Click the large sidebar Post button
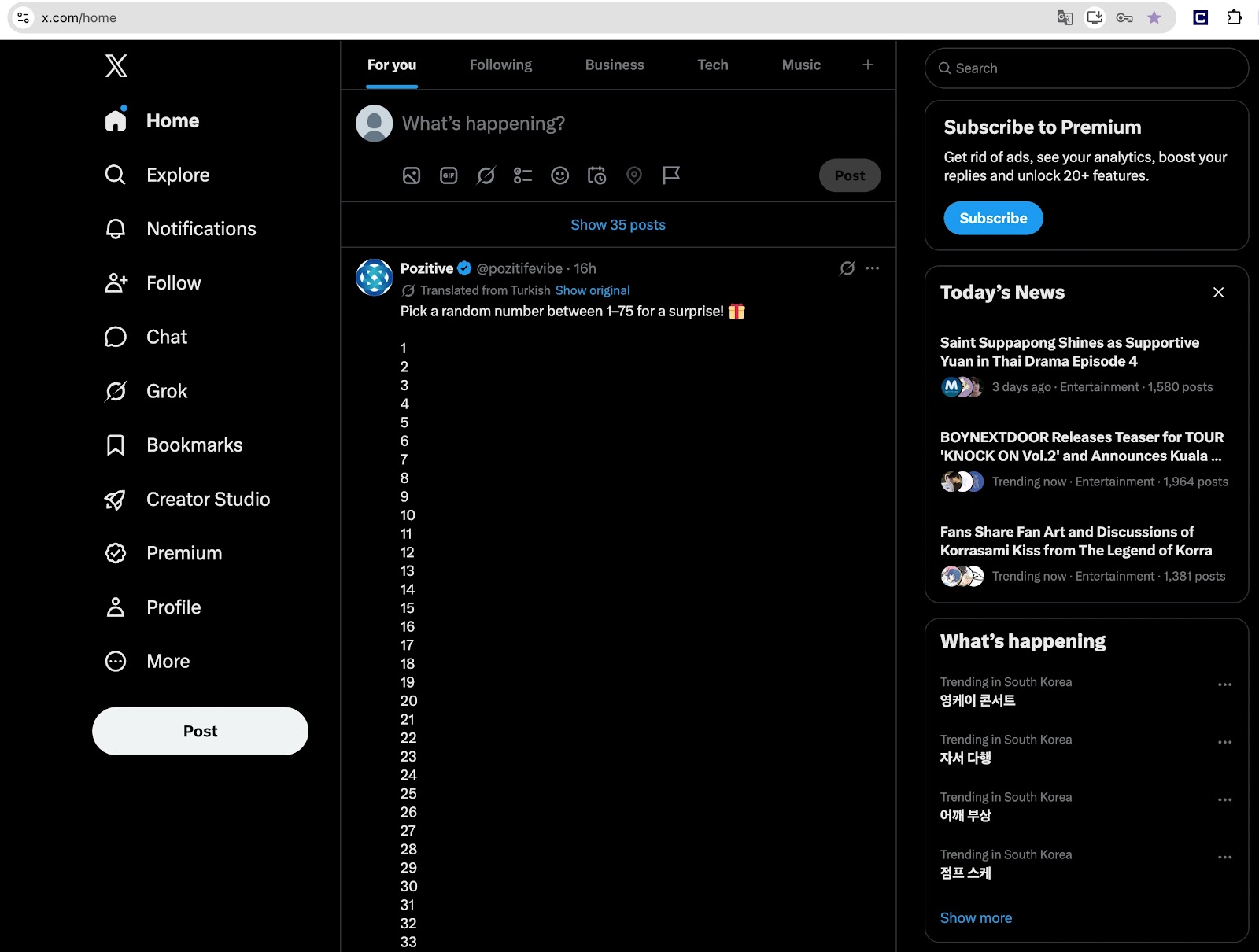 200,731
